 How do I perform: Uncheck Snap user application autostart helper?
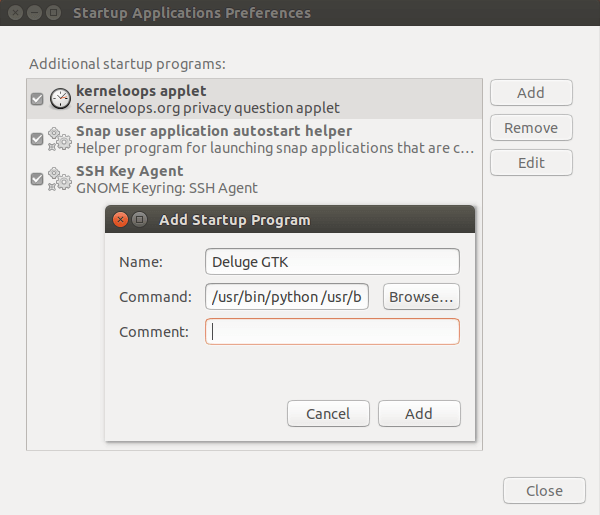click(37, 139)
